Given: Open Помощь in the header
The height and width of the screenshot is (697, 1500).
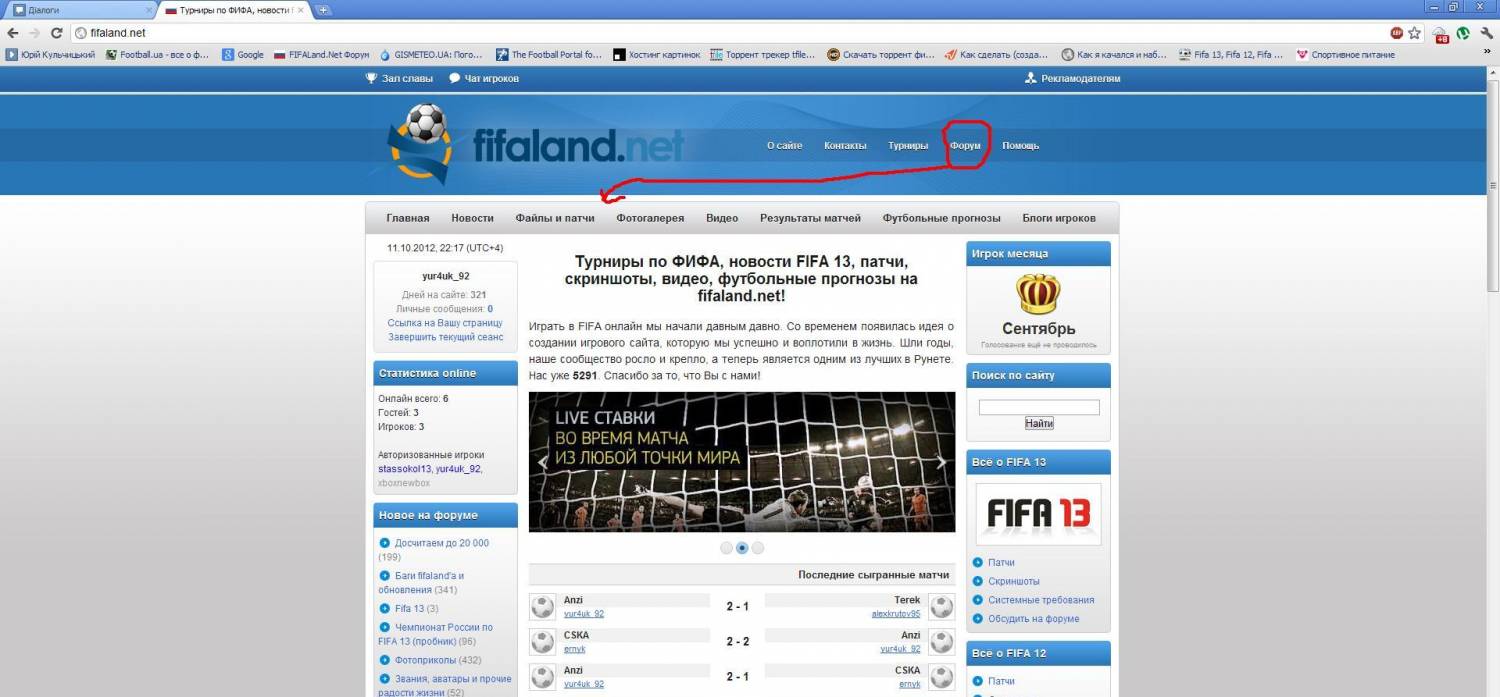Looking at the screenshot, I should 1021,145.
